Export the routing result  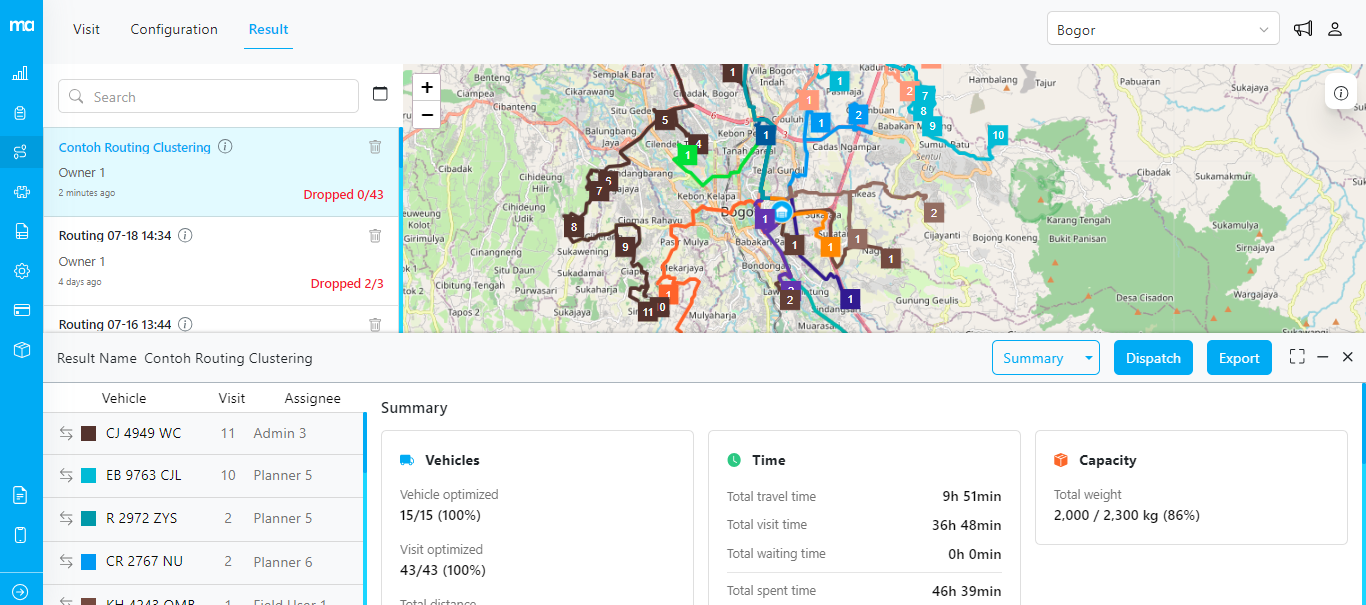tap(1239, 357)
